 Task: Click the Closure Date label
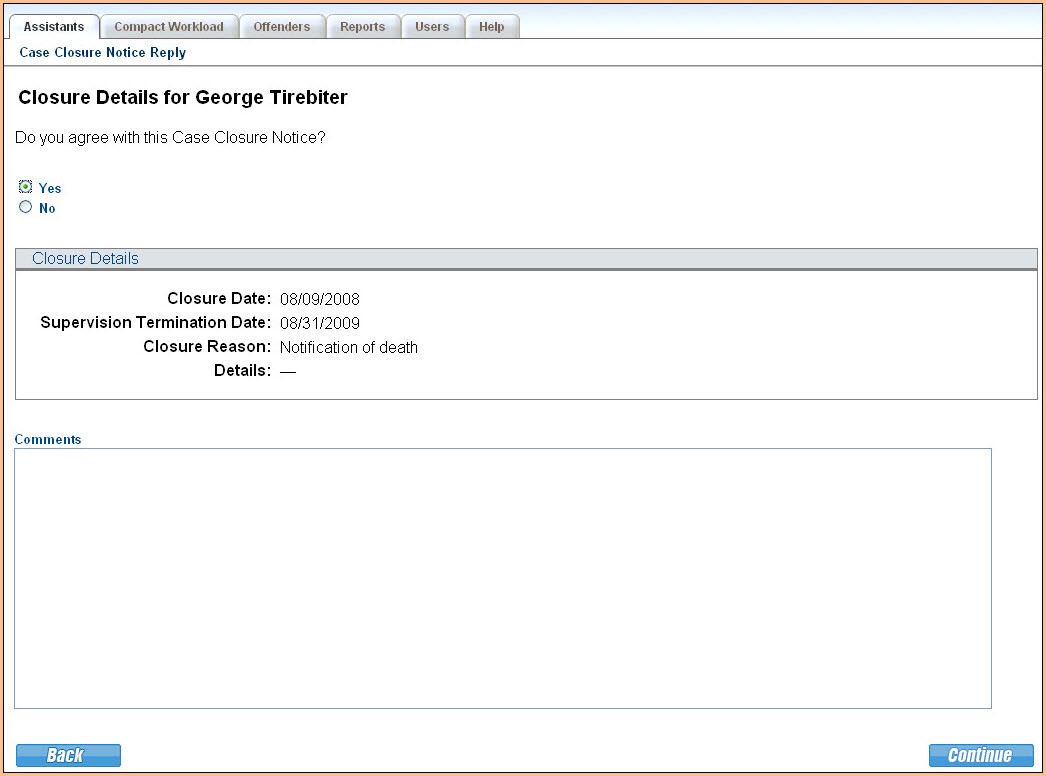[219, 298]
